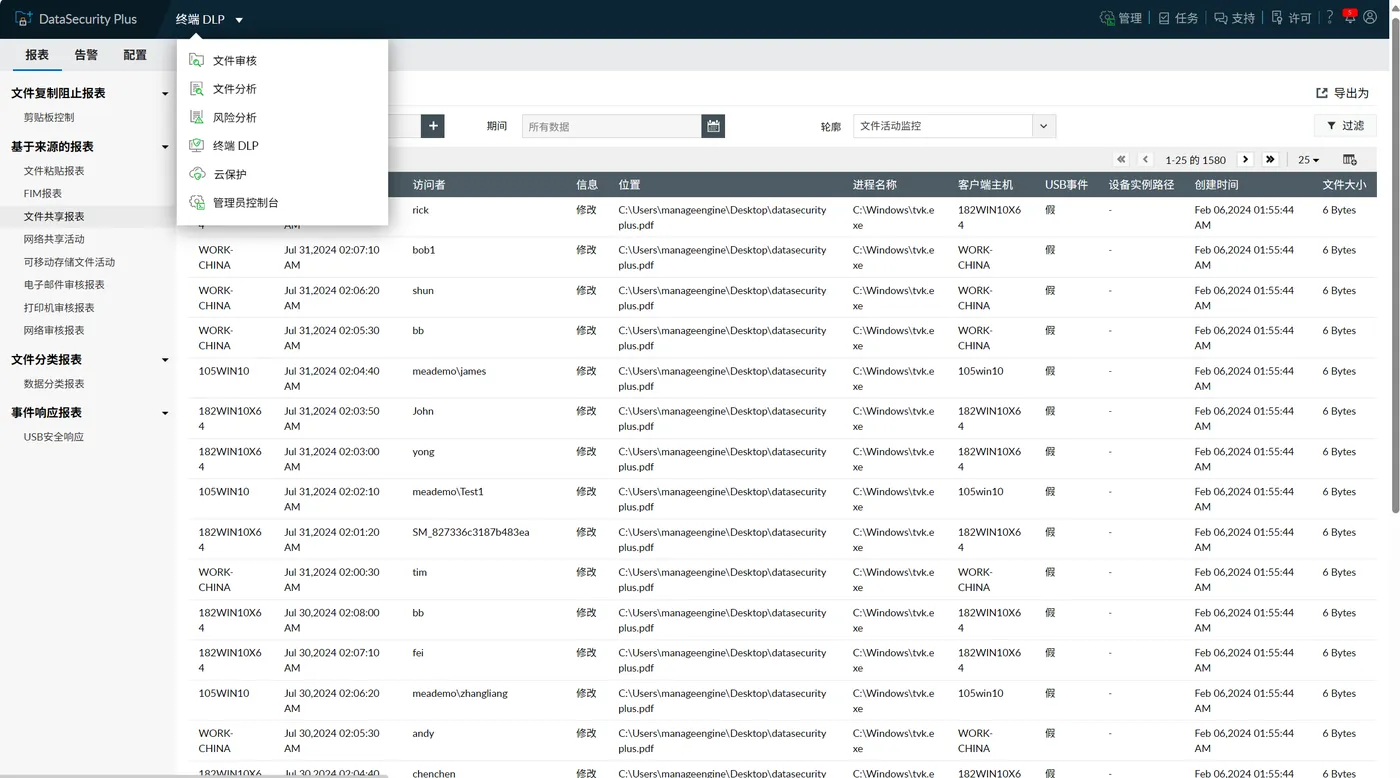Open the user profile icon

click(x=1370, y=18)
